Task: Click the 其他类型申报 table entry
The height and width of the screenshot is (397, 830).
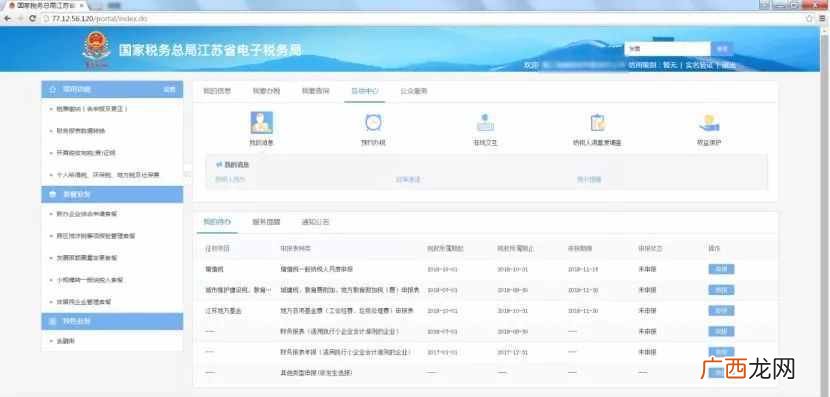Action: pyautogui.click(x=316, y=373)
